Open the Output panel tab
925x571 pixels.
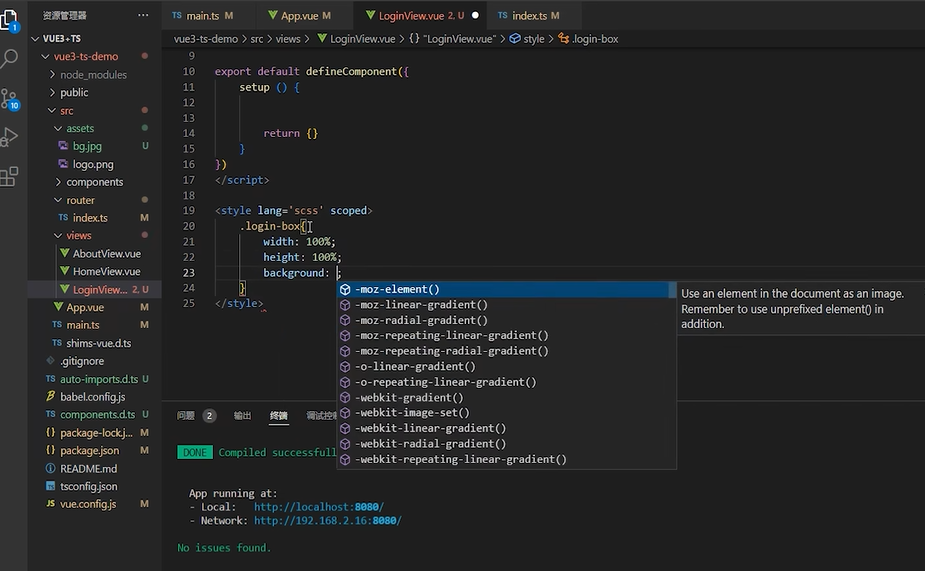242,416
